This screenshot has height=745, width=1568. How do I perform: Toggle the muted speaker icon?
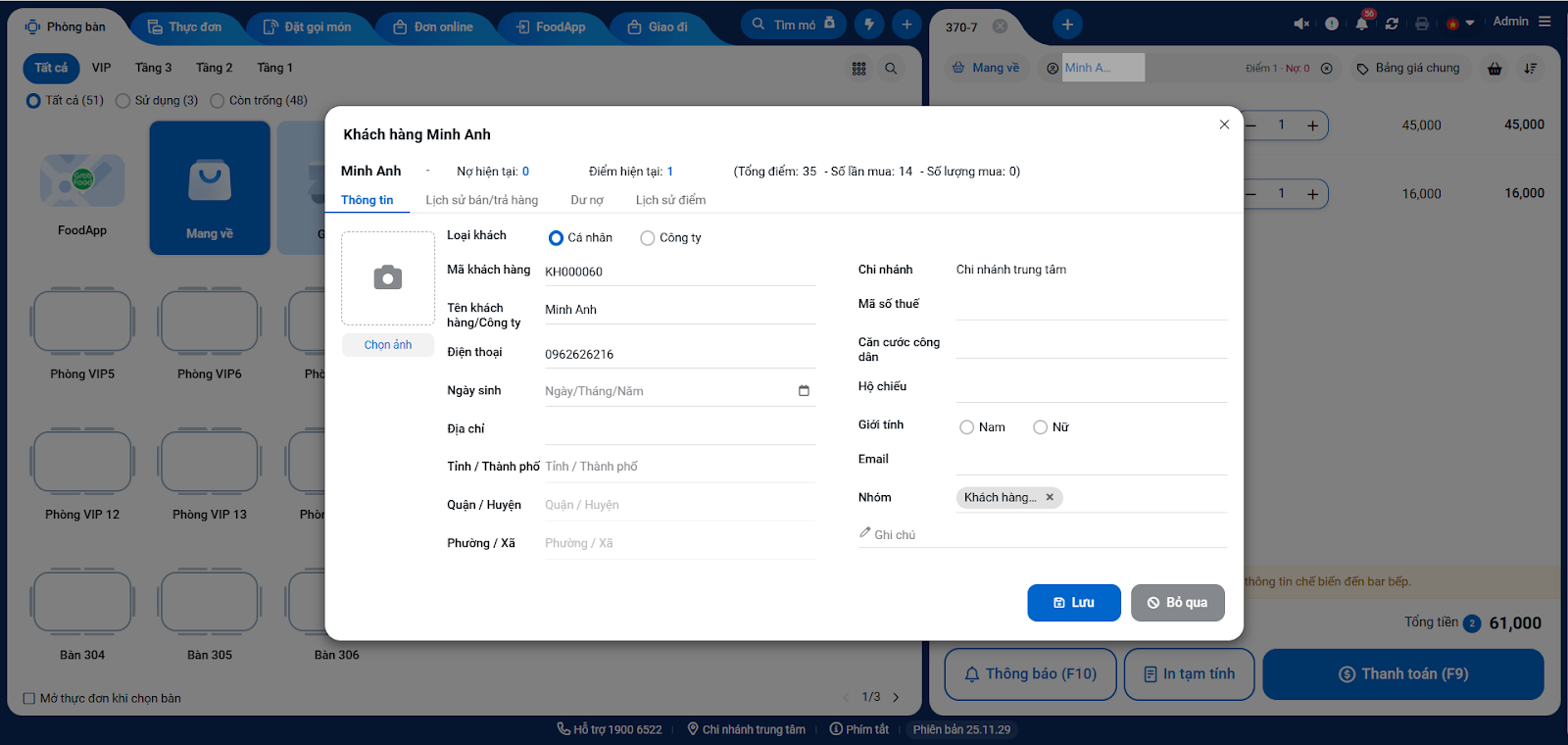pos(1301,24)
